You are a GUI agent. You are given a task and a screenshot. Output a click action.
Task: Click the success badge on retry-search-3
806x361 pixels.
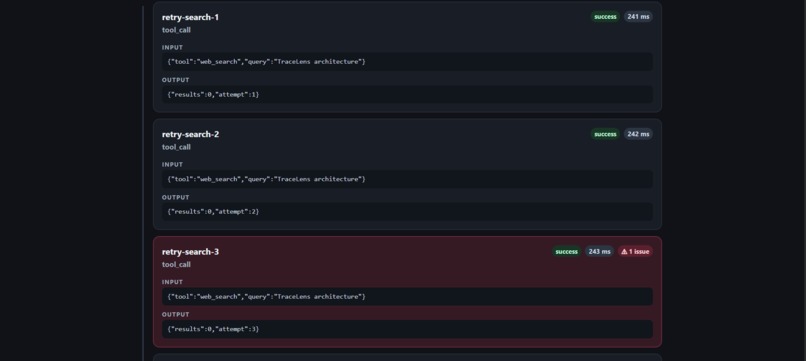(566, 251)
